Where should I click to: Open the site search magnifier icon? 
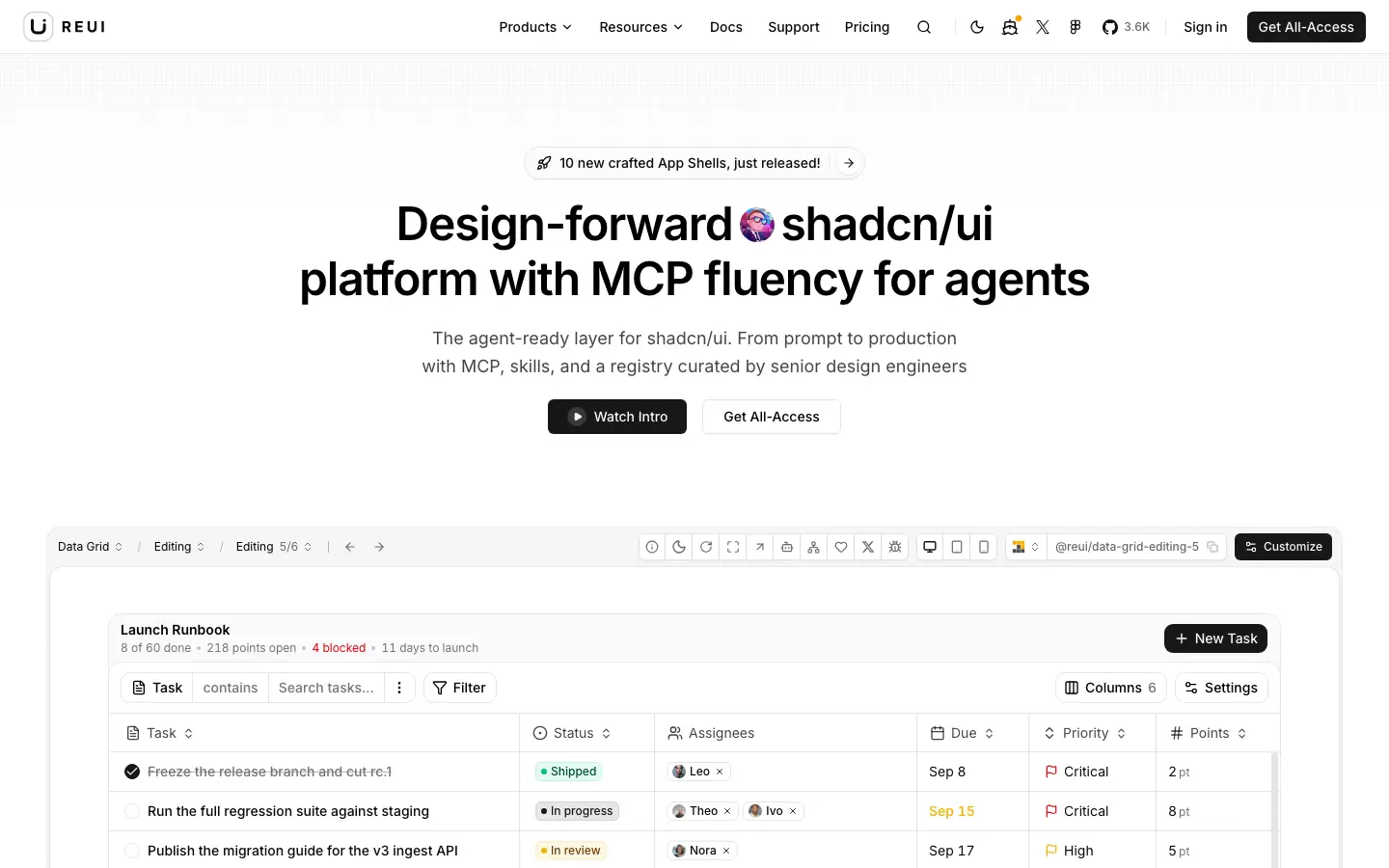924,27
